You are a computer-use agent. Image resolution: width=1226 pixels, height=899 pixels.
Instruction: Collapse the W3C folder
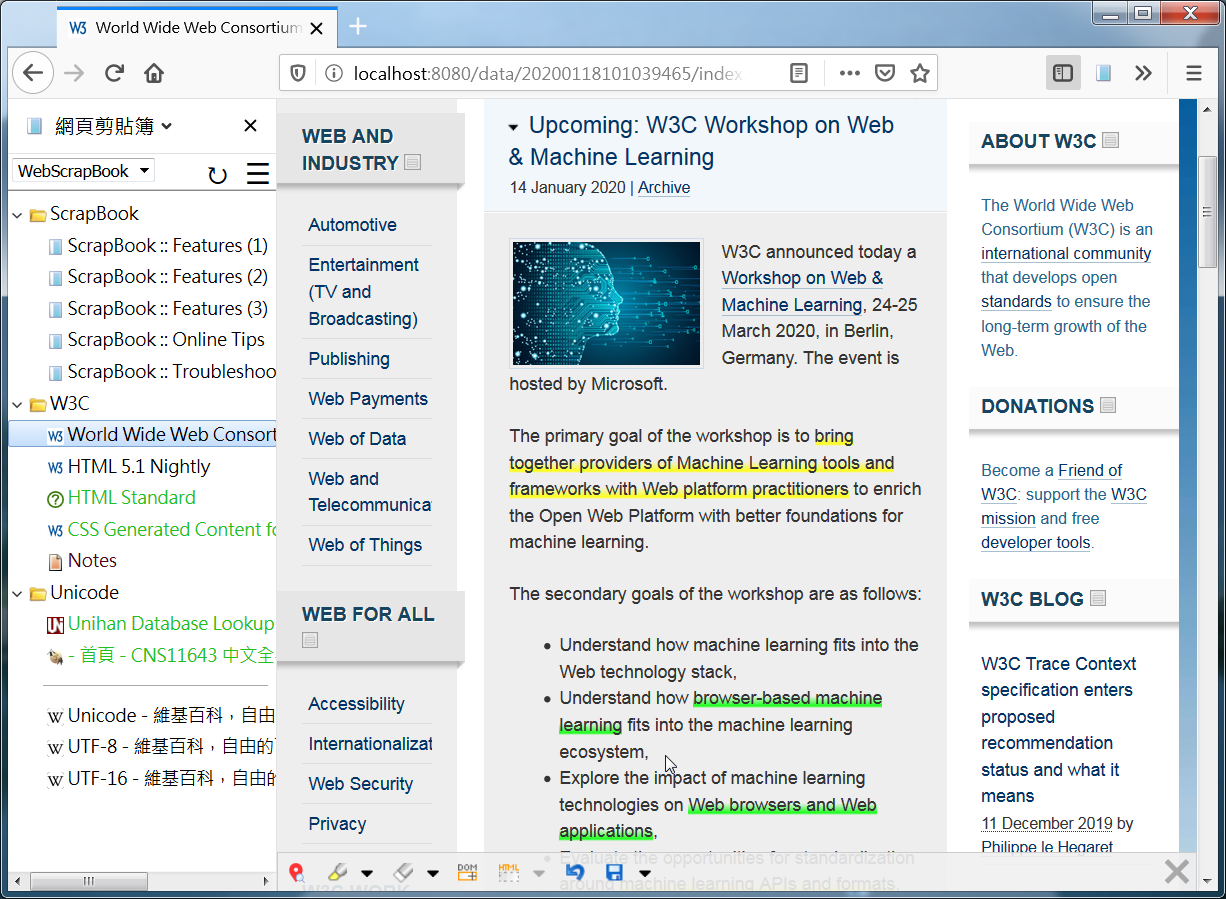click(x=18, y=404)
